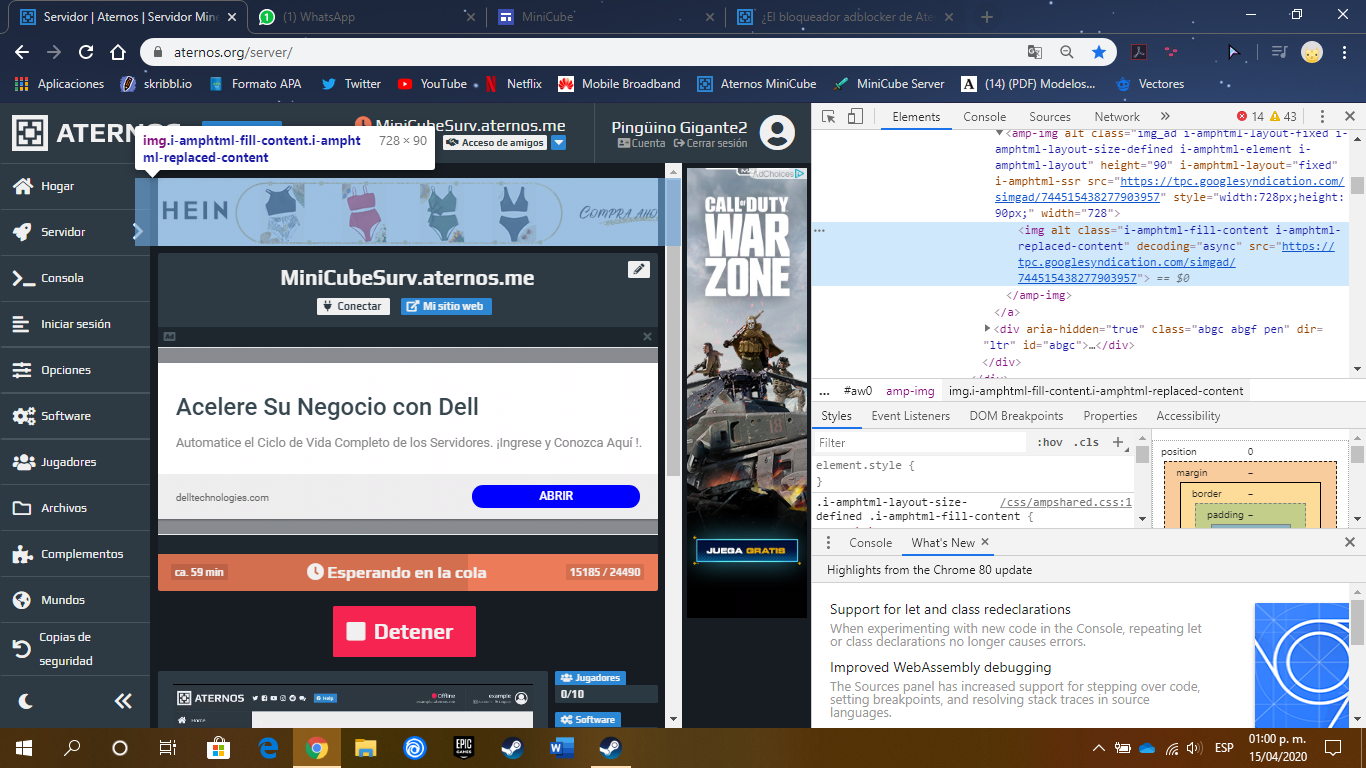Click the pencil edit icon beside the server address
Image resolution: width=1366 pixels, height=768 pixels.
tap(638, 269)
